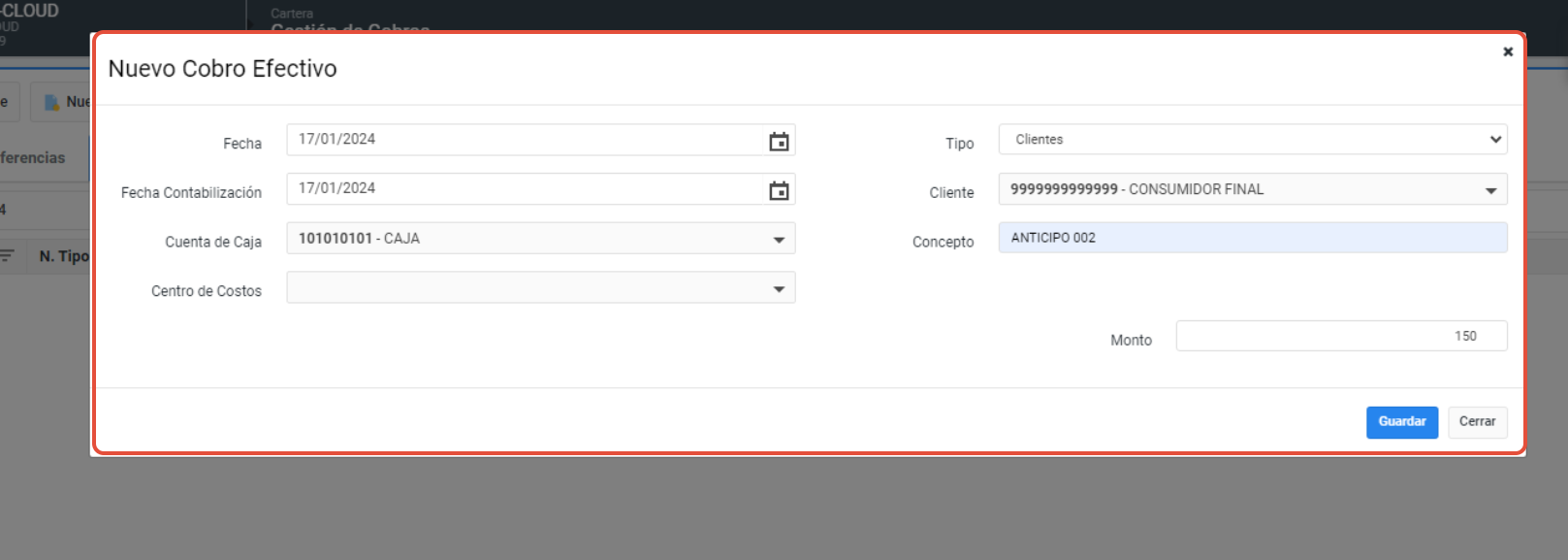Click the Nuevo Cobro Efectivo title
Viewport: 1568px width, 560px height.
click(x=223, y=69)
